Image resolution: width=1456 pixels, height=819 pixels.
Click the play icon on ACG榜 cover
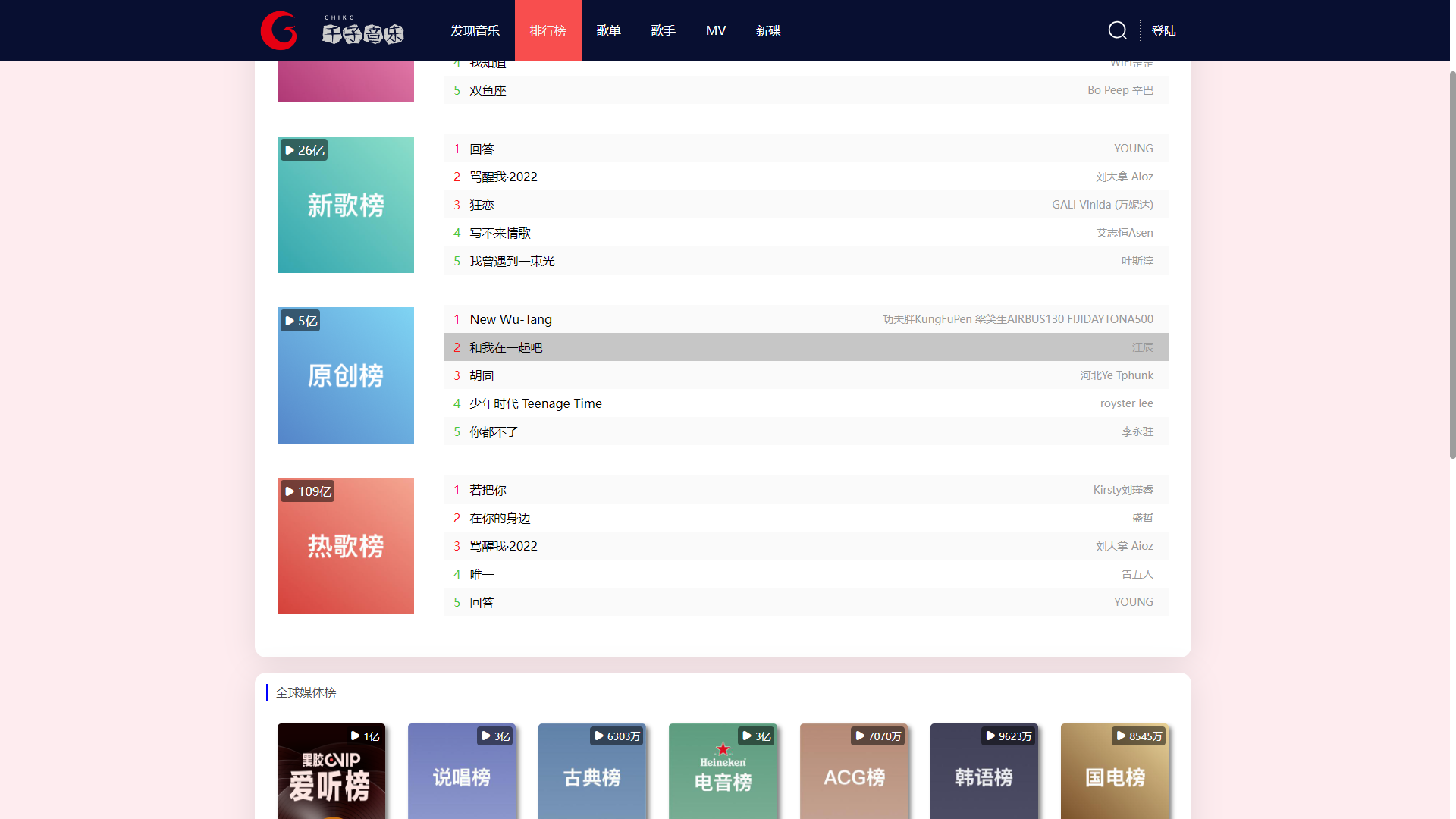(859, 736)
